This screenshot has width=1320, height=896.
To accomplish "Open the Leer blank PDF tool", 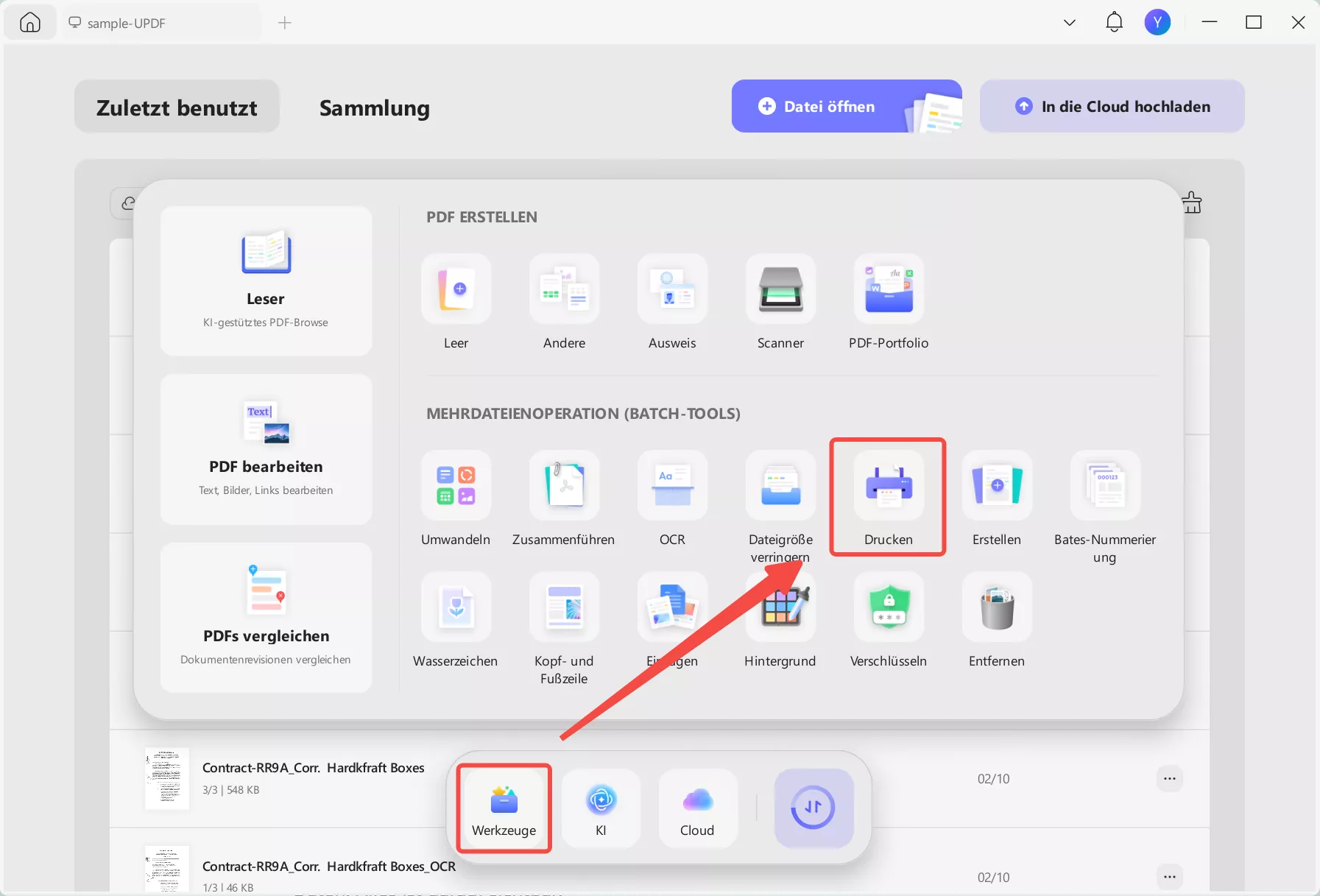I will point(456,289).
